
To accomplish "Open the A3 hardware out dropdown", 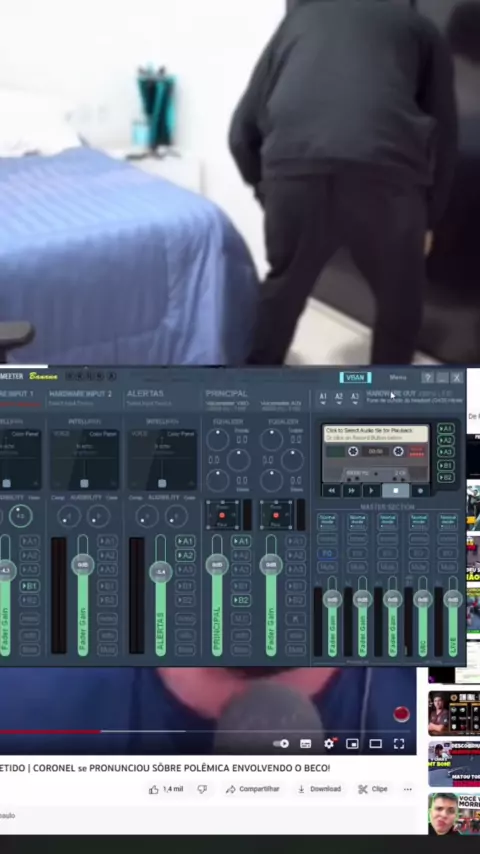I will [355, 398].
